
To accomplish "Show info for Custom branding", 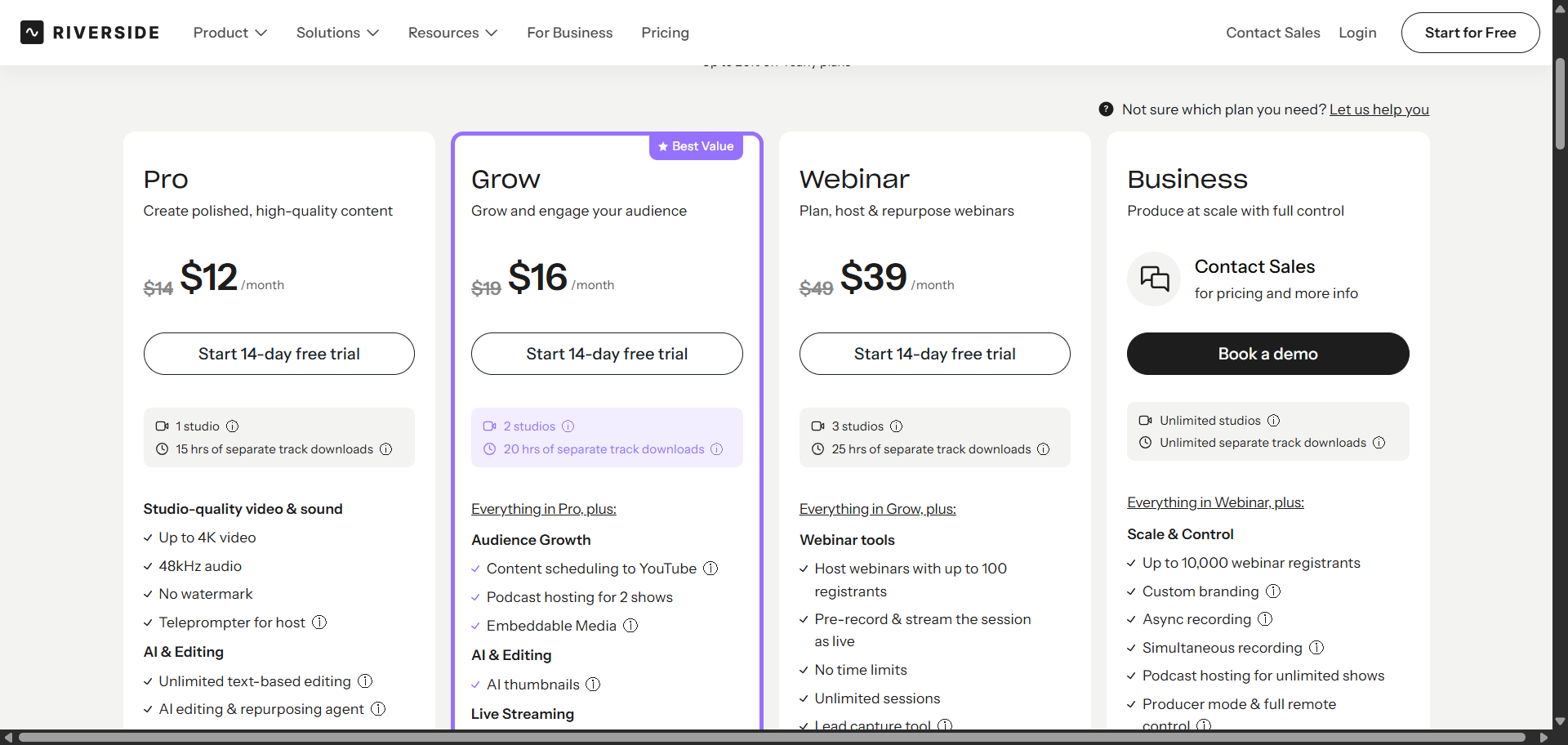I will (1274, 591).
